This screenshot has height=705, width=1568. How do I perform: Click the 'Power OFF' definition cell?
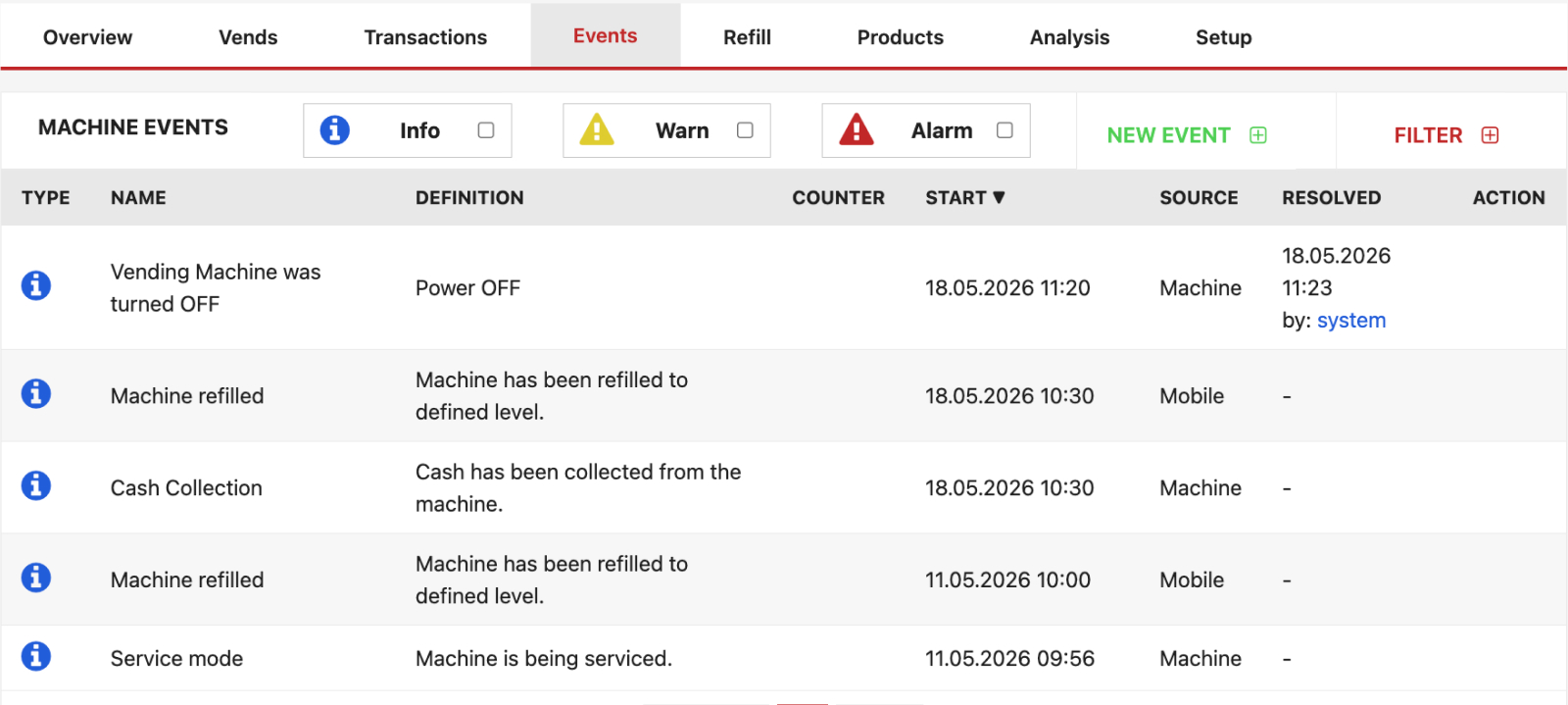467,288
